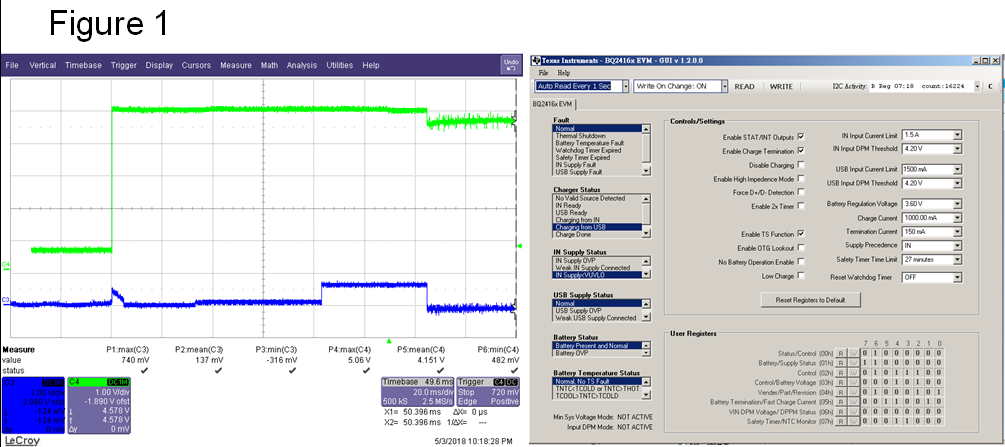This screenshot has height=447, width=1005.
Task: Select Charge Done in Charger Status list
Action: [x=597, y=234]
